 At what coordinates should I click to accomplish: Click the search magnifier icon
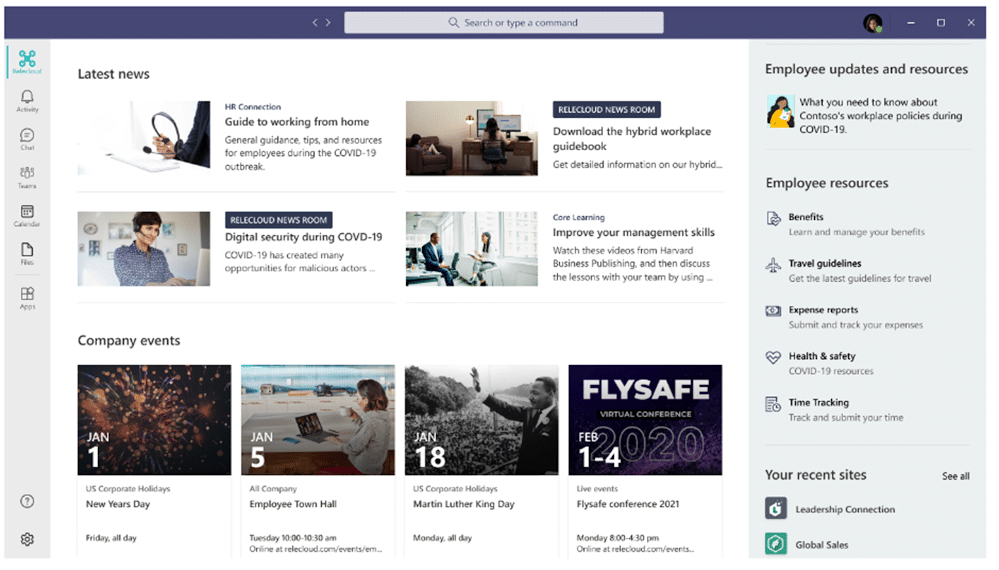(453, 22)
